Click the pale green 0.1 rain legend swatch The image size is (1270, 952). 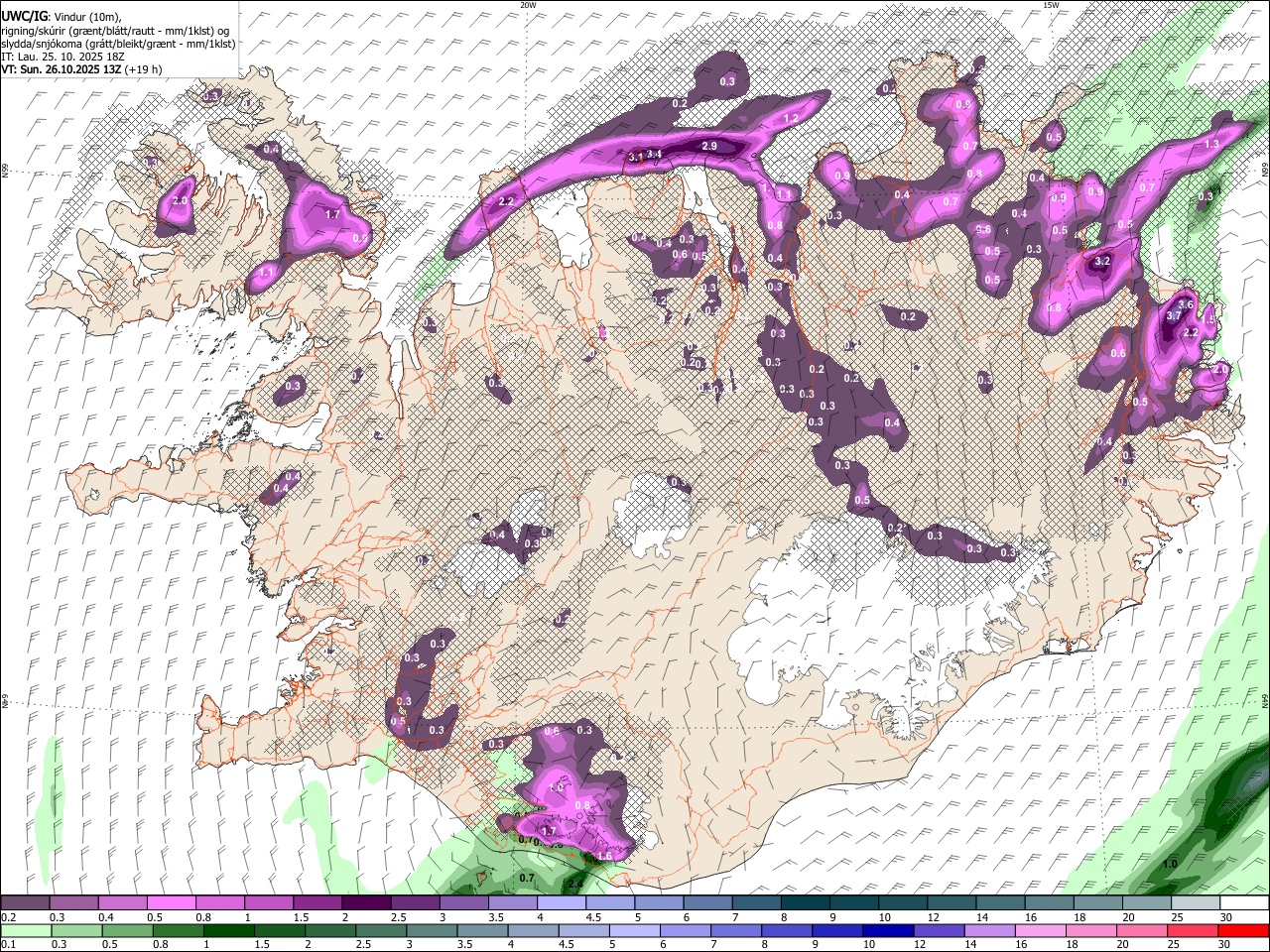coord(25,930)
